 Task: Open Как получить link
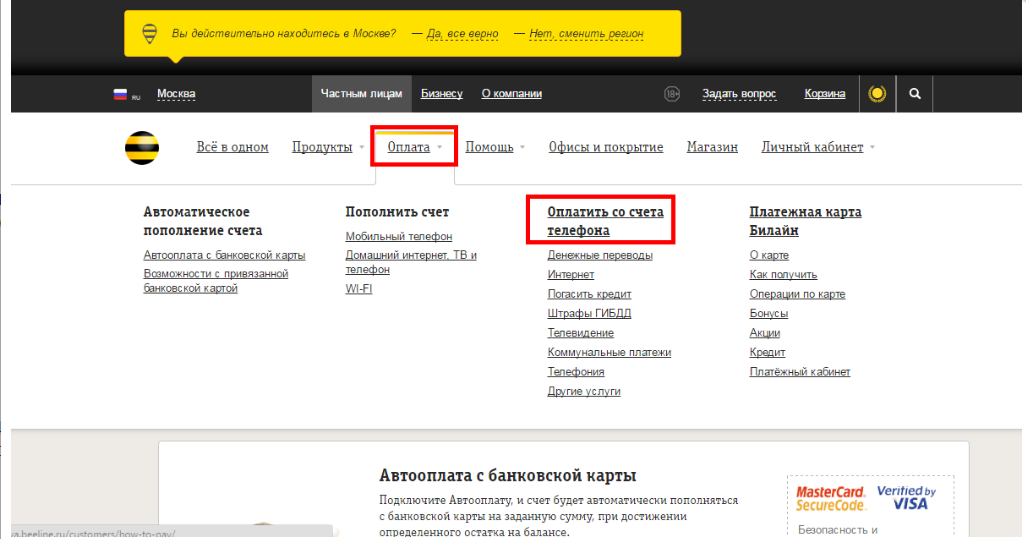pos(783,275)
